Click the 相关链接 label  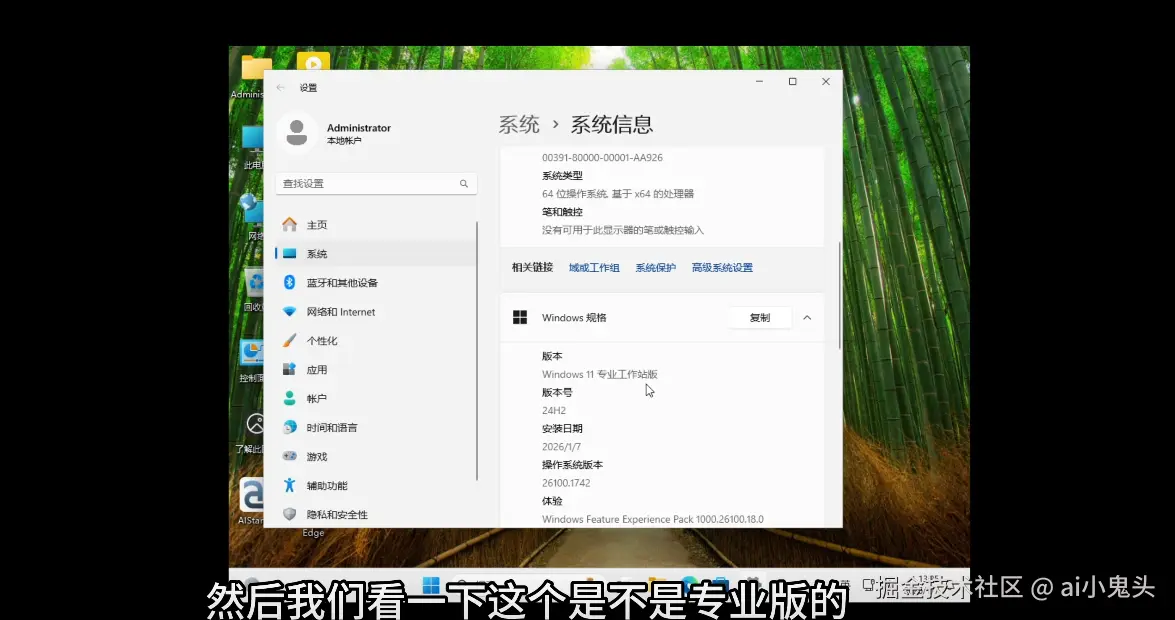point(532,268)
